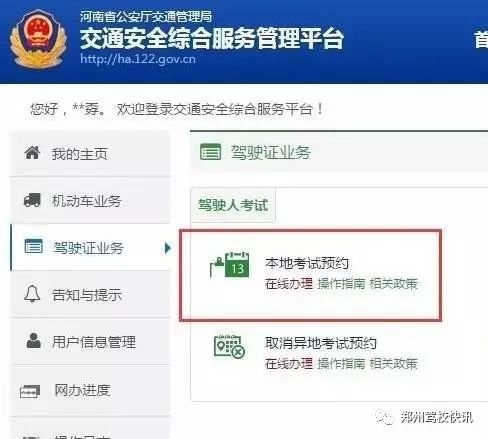Image resolution: width=488 pixels, height=439 pixels.
Task: Click 在线办理 under 本地考试预约
Action: click(289, 284)
